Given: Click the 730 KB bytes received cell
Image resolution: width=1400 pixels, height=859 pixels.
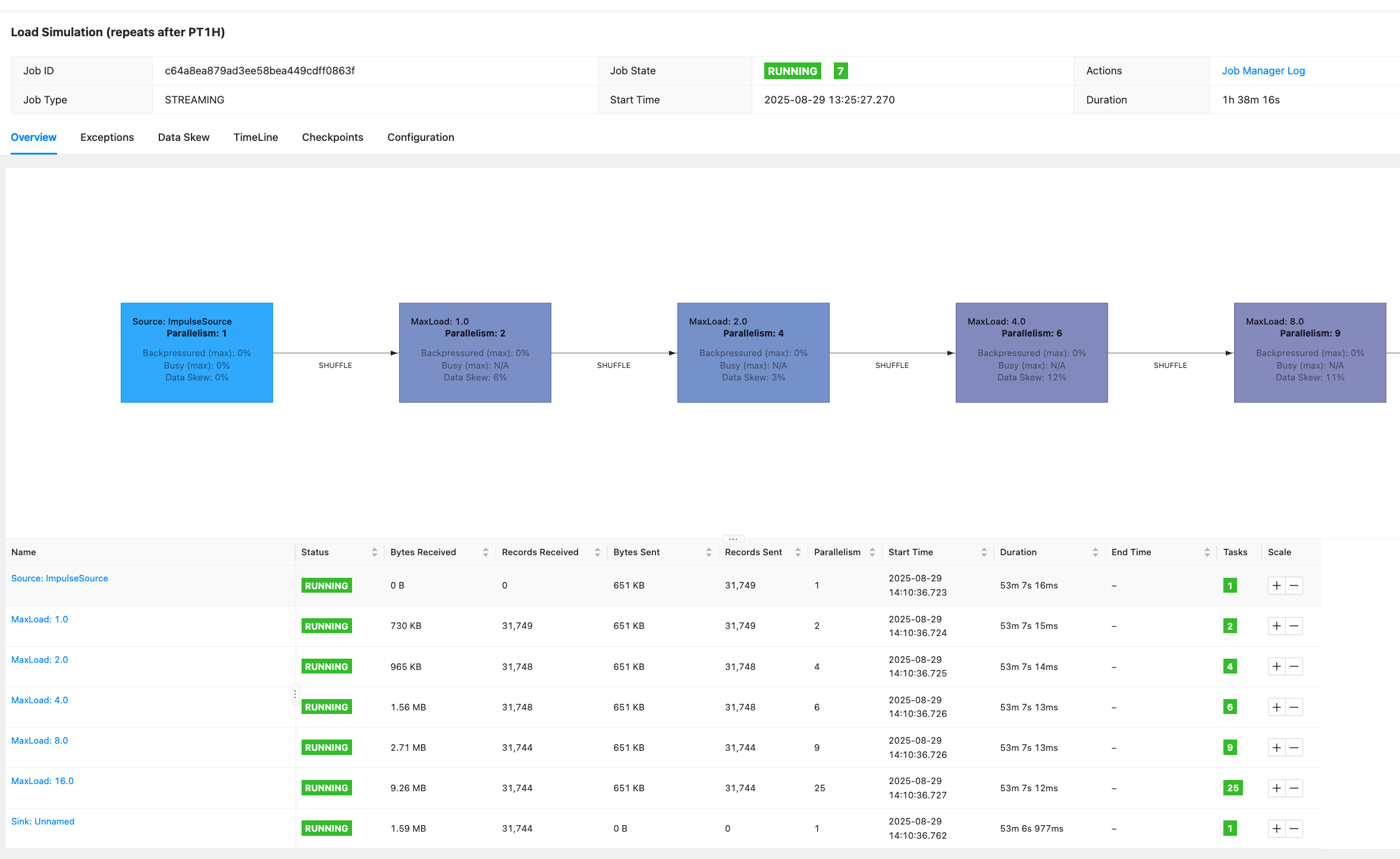Looking at the screenshot, I should 406,626.
